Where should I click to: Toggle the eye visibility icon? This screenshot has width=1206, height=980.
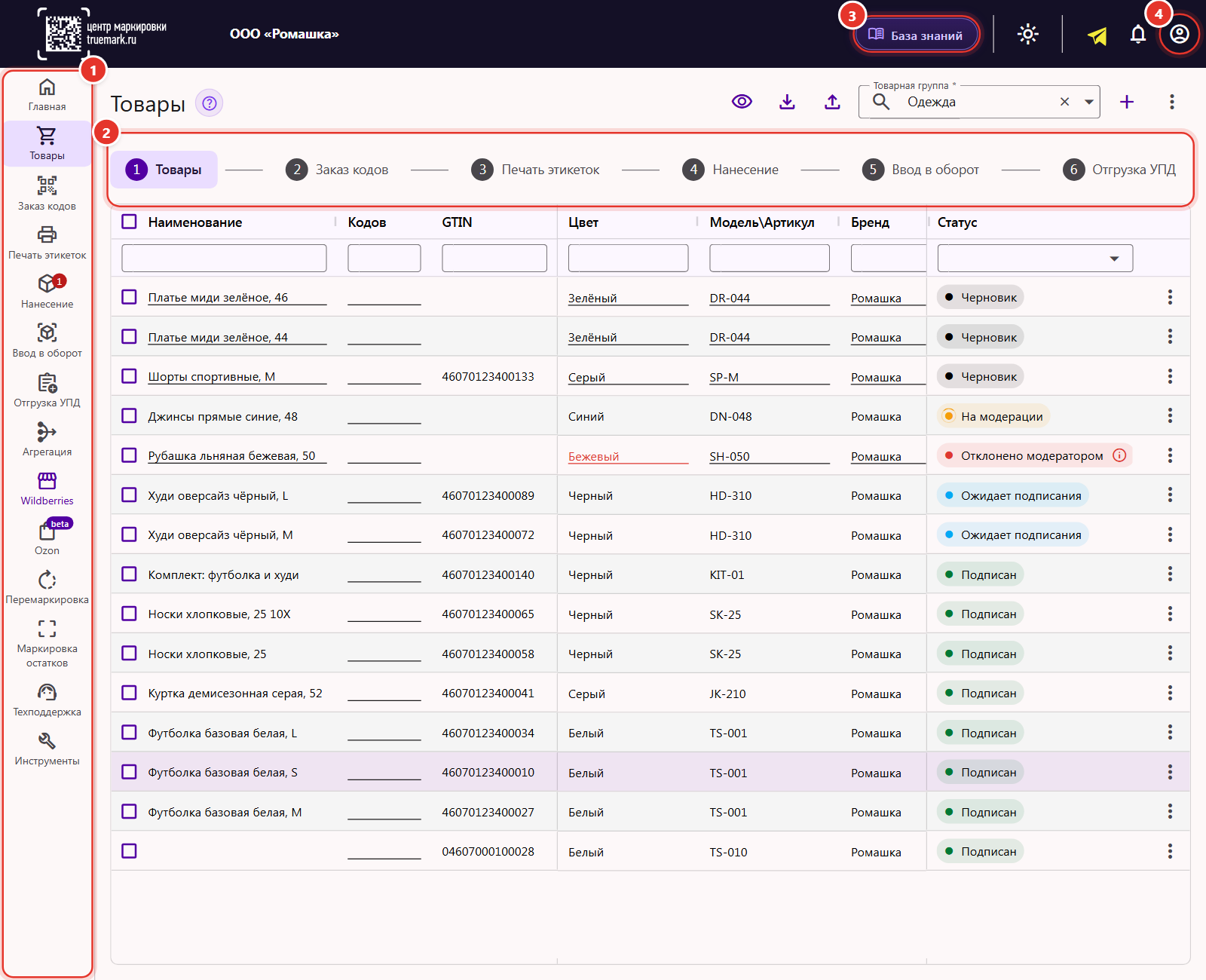(742, 102)
